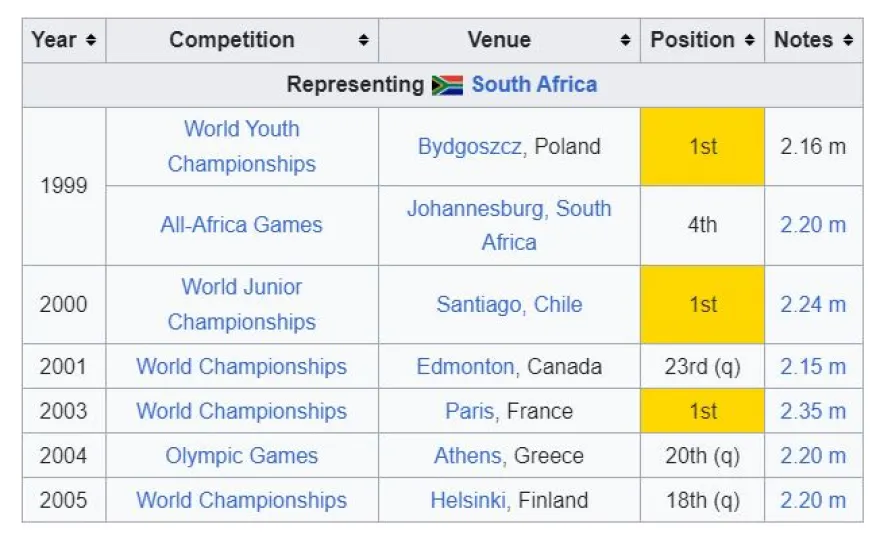The height and width of the screenshot is (547, 880).
Task: Open the Olympic Games link
Action: click(241, 456)
